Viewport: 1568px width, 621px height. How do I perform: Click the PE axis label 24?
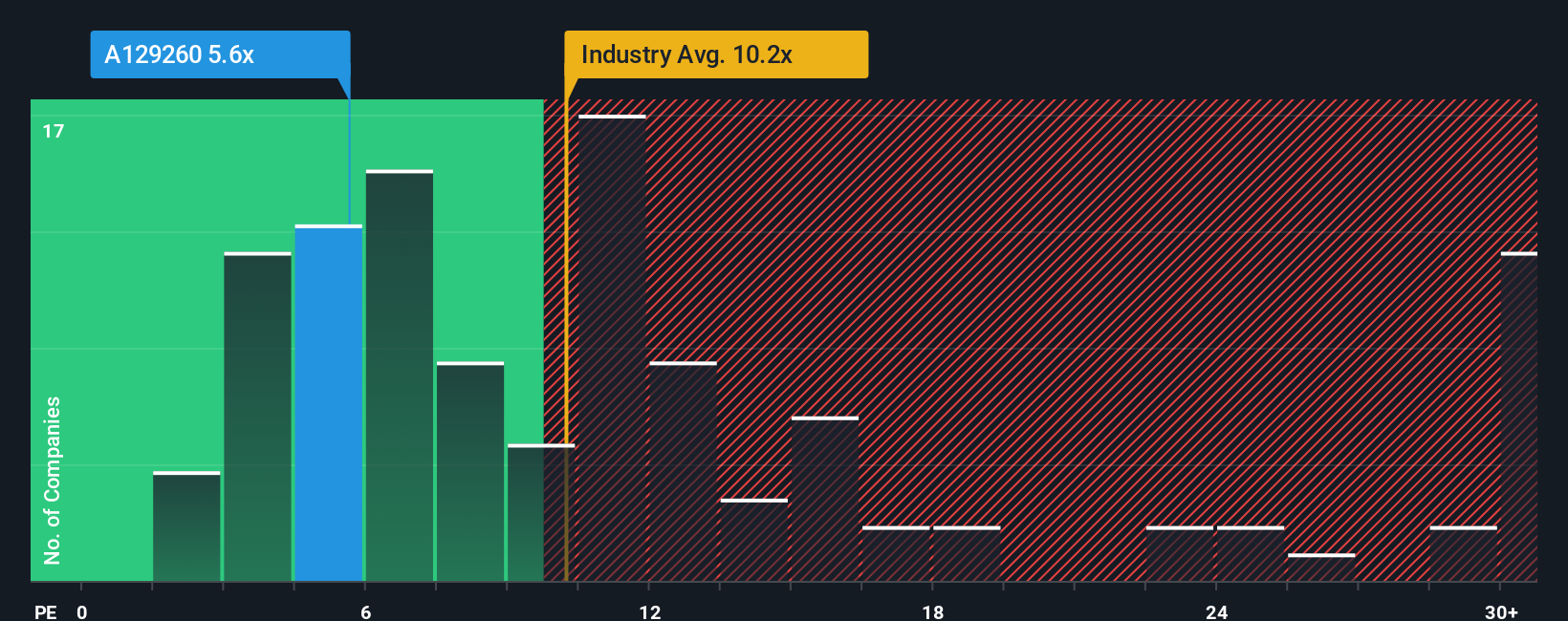1216,611
